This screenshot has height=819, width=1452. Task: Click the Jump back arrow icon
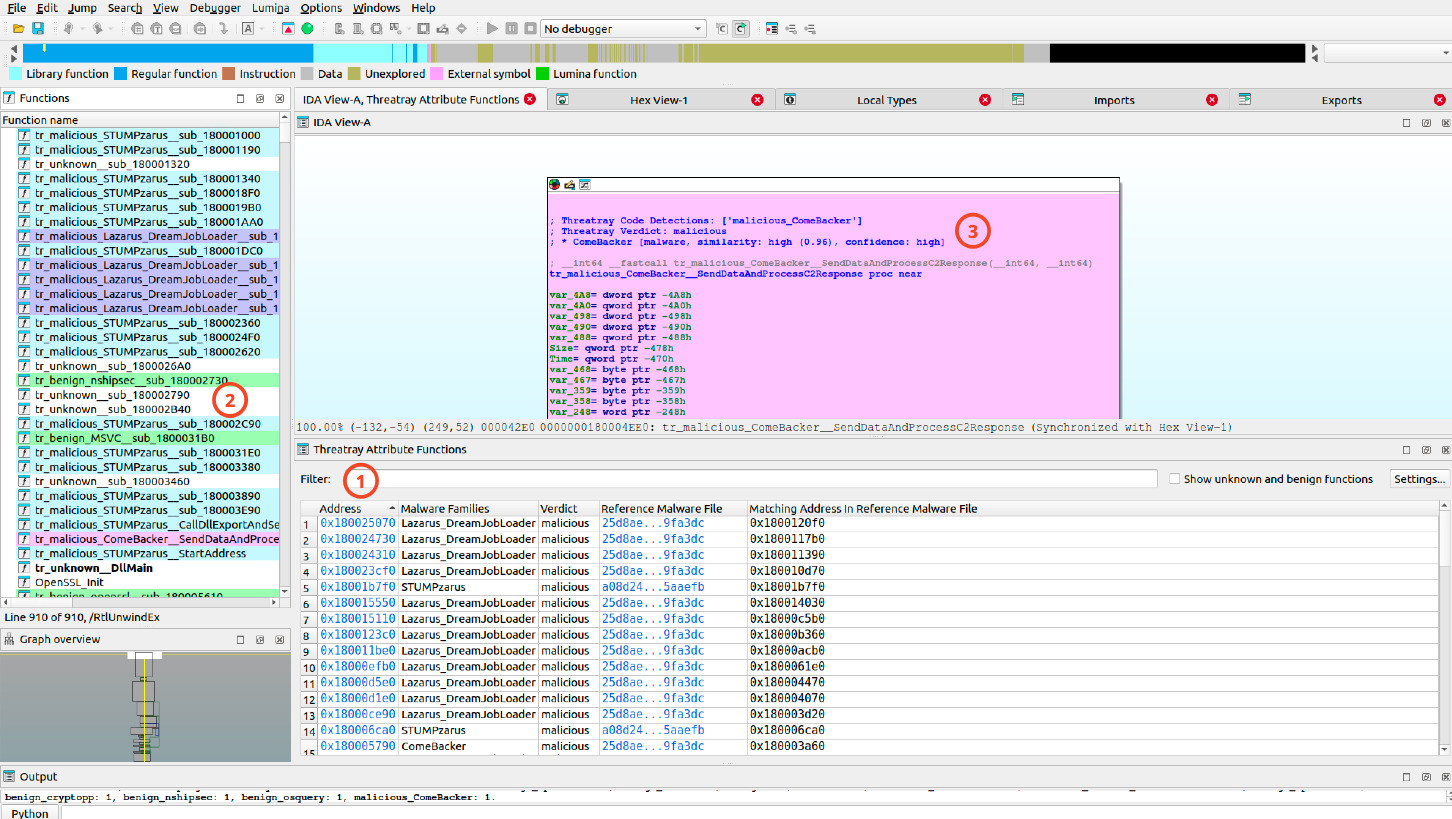(69, 29)
